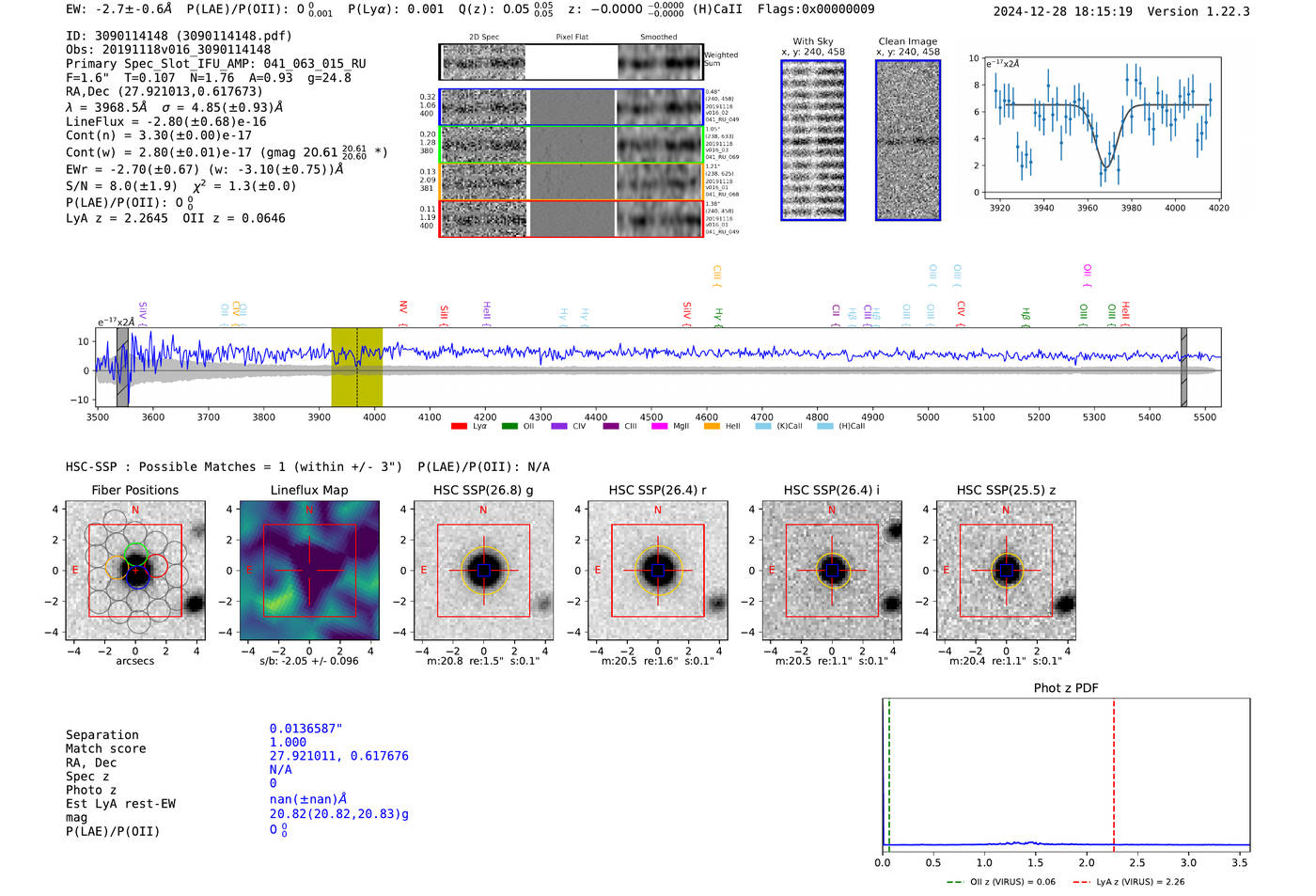Click the orange HeII legend swatch

click(x=712, y=427)
